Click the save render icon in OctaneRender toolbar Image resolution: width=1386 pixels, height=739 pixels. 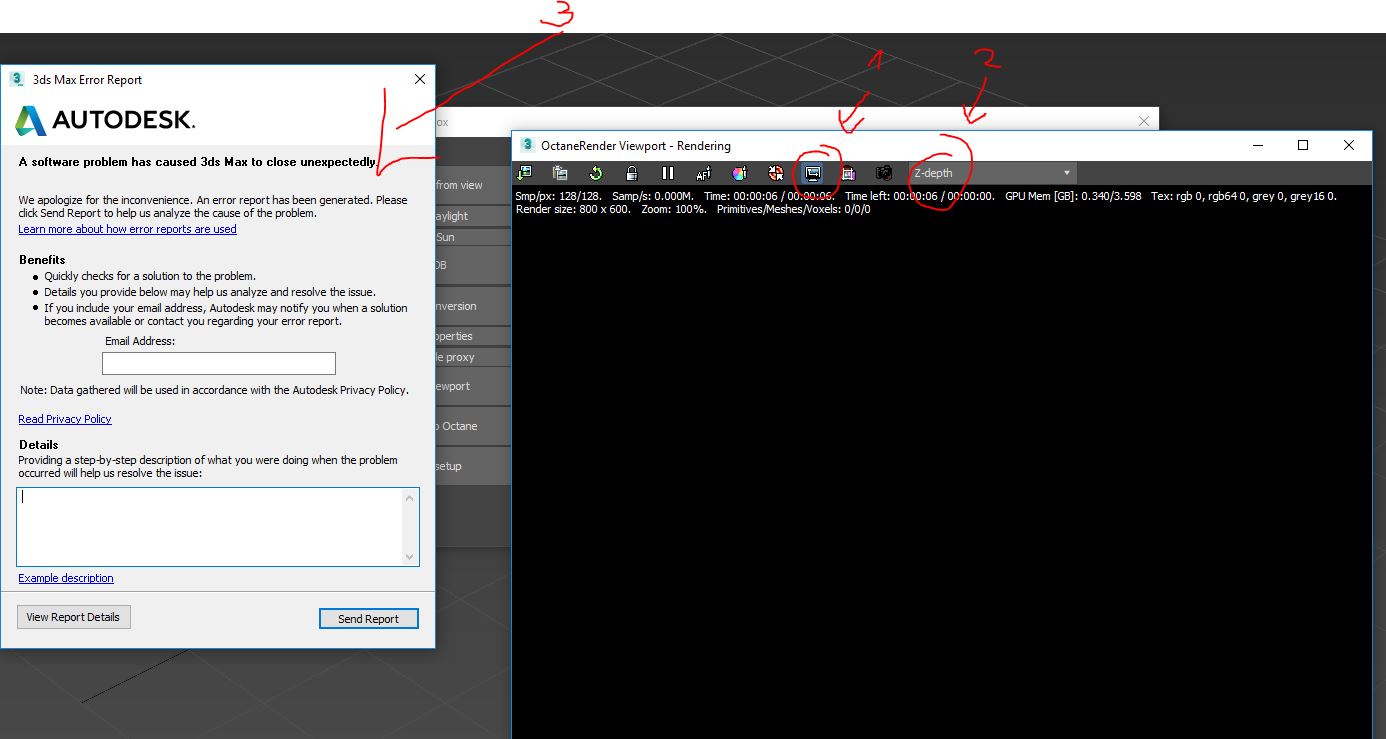524,173
